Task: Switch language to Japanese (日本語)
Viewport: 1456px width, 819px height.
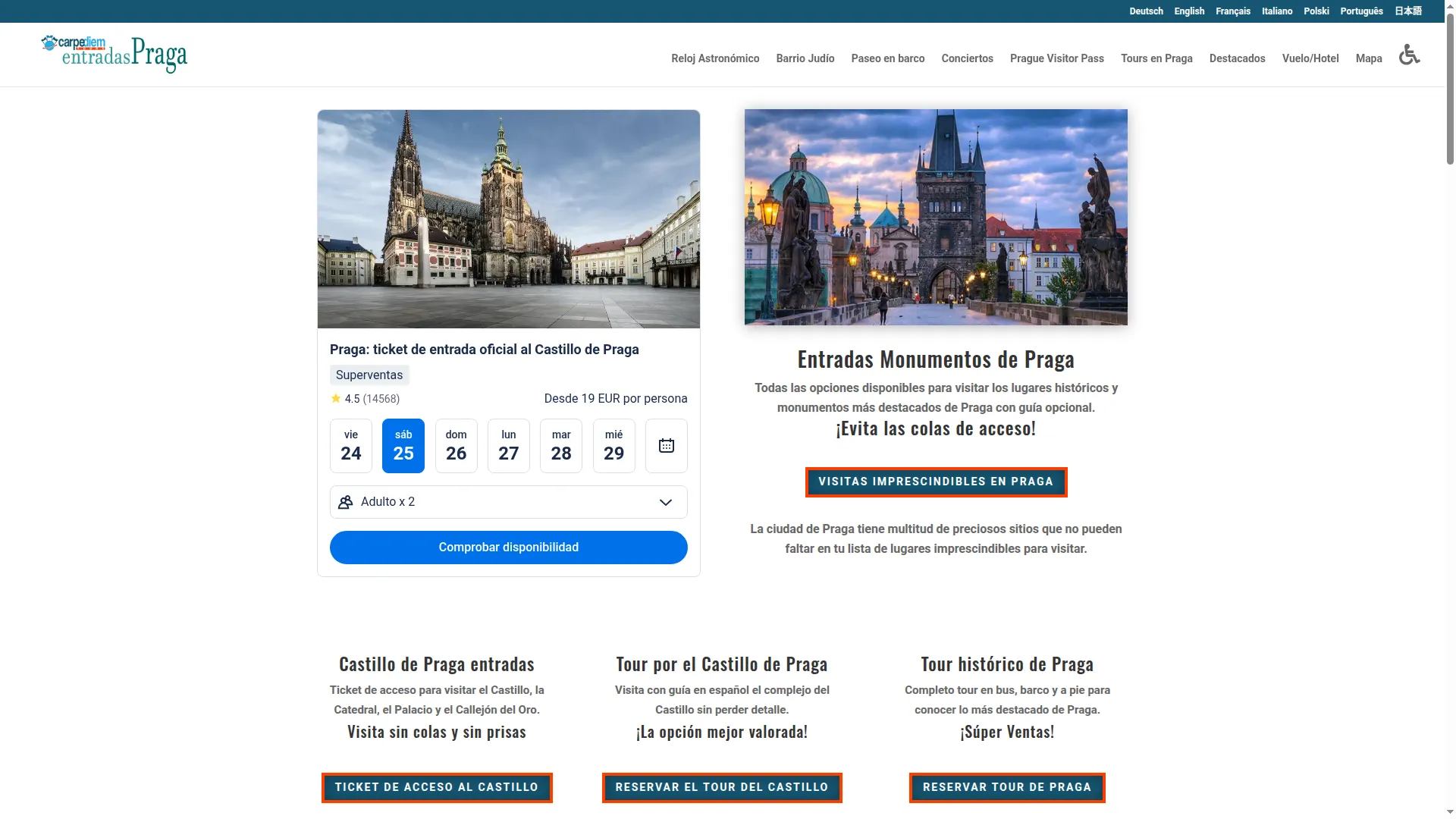Action: point(1408,11)
